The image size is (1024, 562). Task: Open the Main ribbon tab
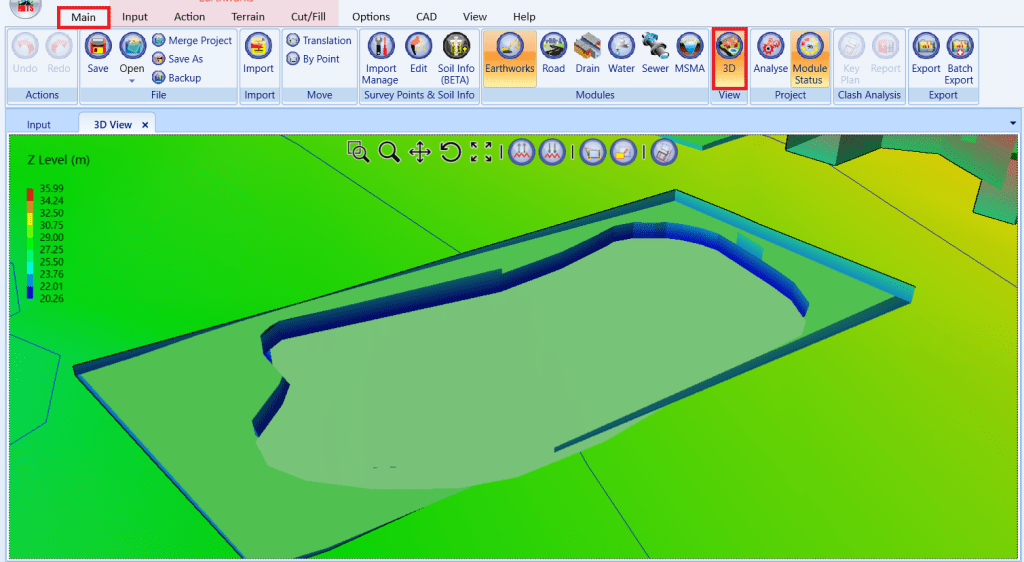pyautogui.click(x=84, y=17)
